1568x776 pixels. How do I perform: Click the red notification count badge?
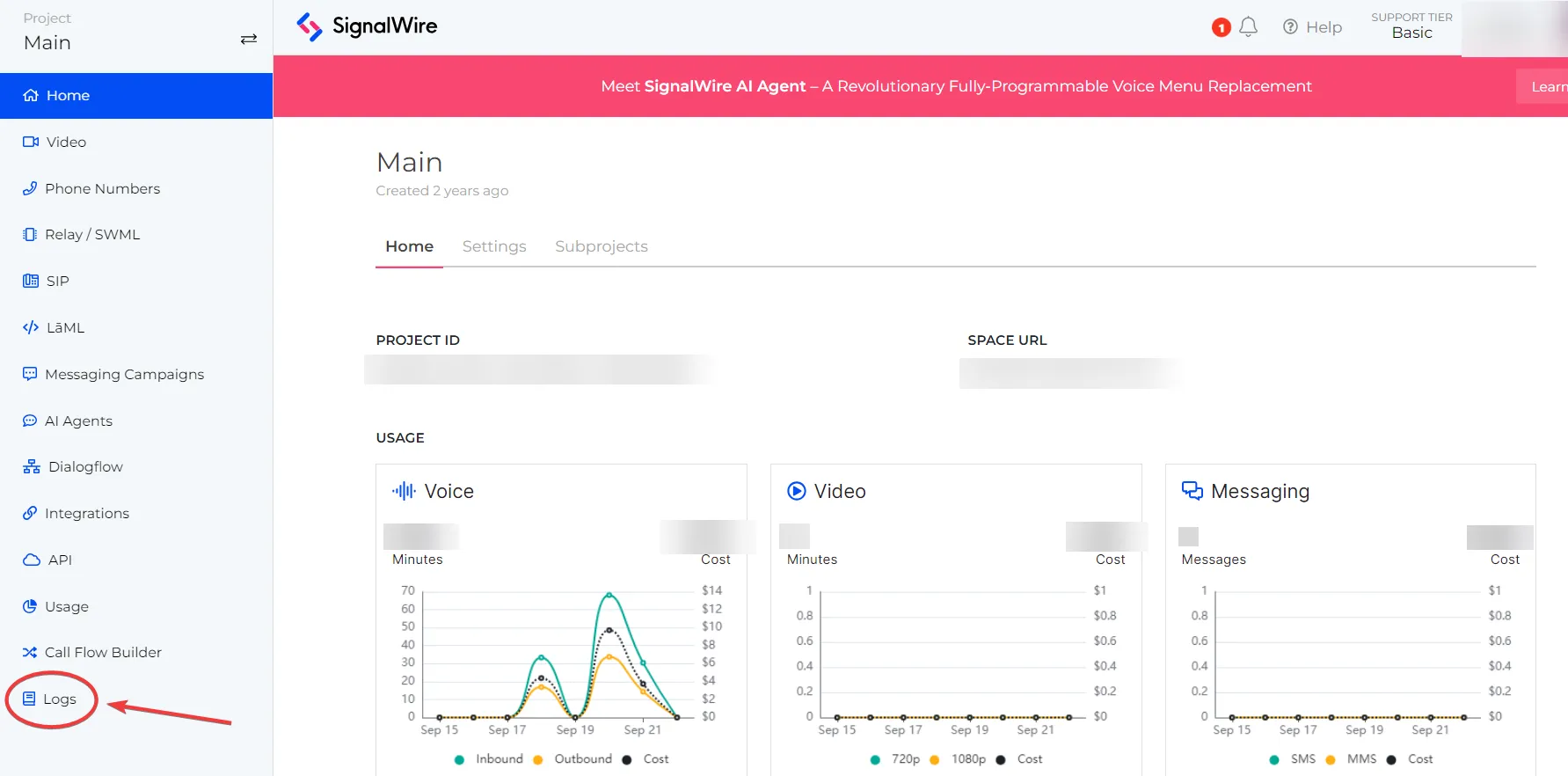1221,28
